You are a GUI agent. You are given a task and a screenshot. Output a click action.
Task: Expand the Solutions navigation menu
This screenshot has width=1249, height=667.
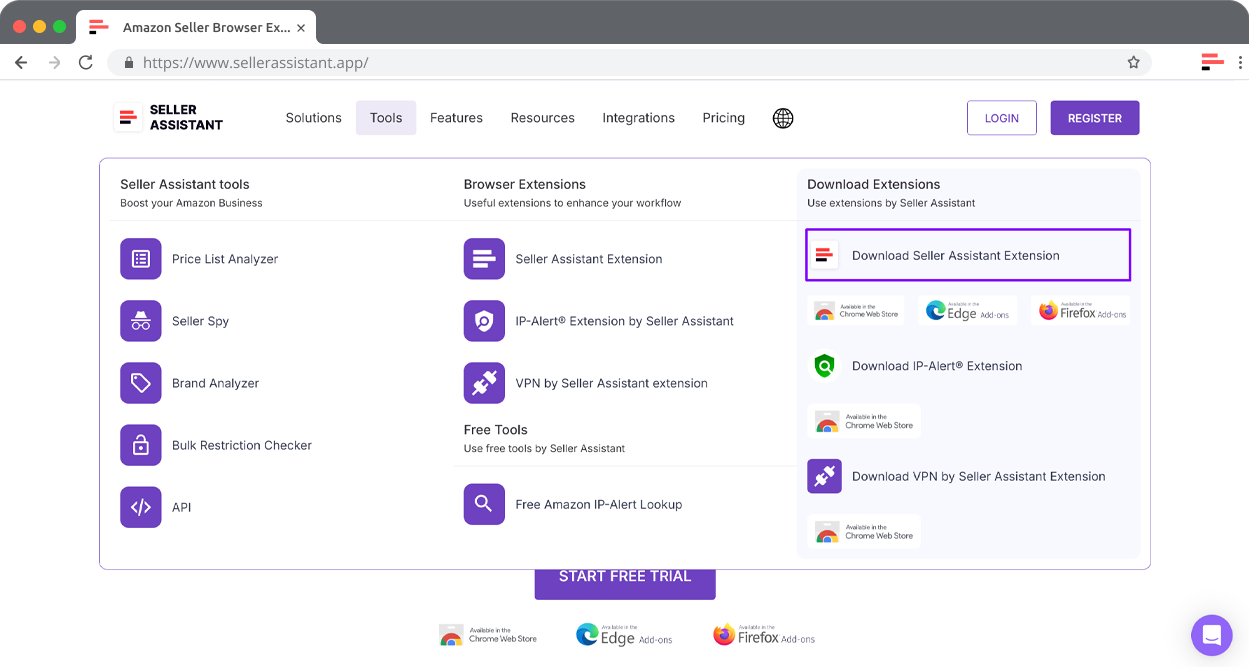(313, 118)
